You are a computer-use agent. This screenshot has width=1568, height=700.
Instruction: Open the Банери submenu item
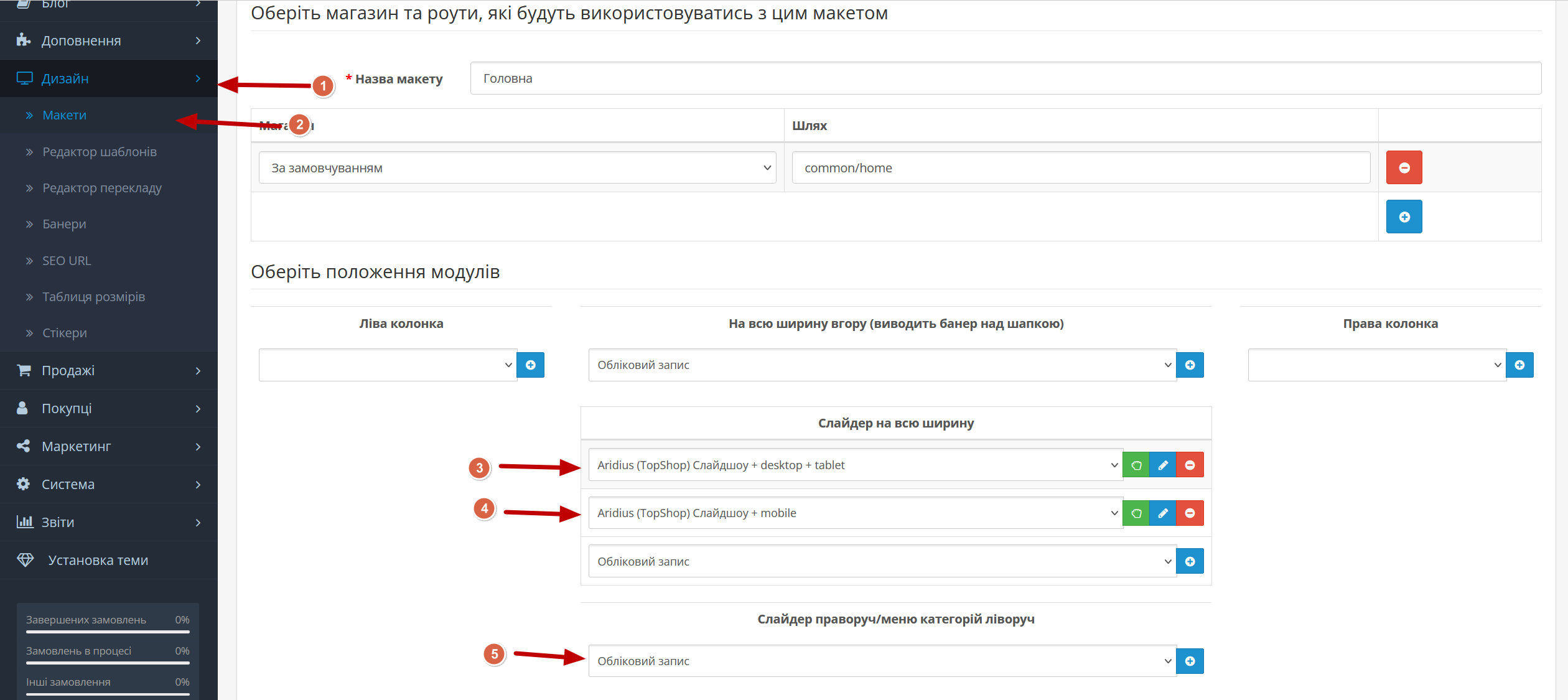65,224
